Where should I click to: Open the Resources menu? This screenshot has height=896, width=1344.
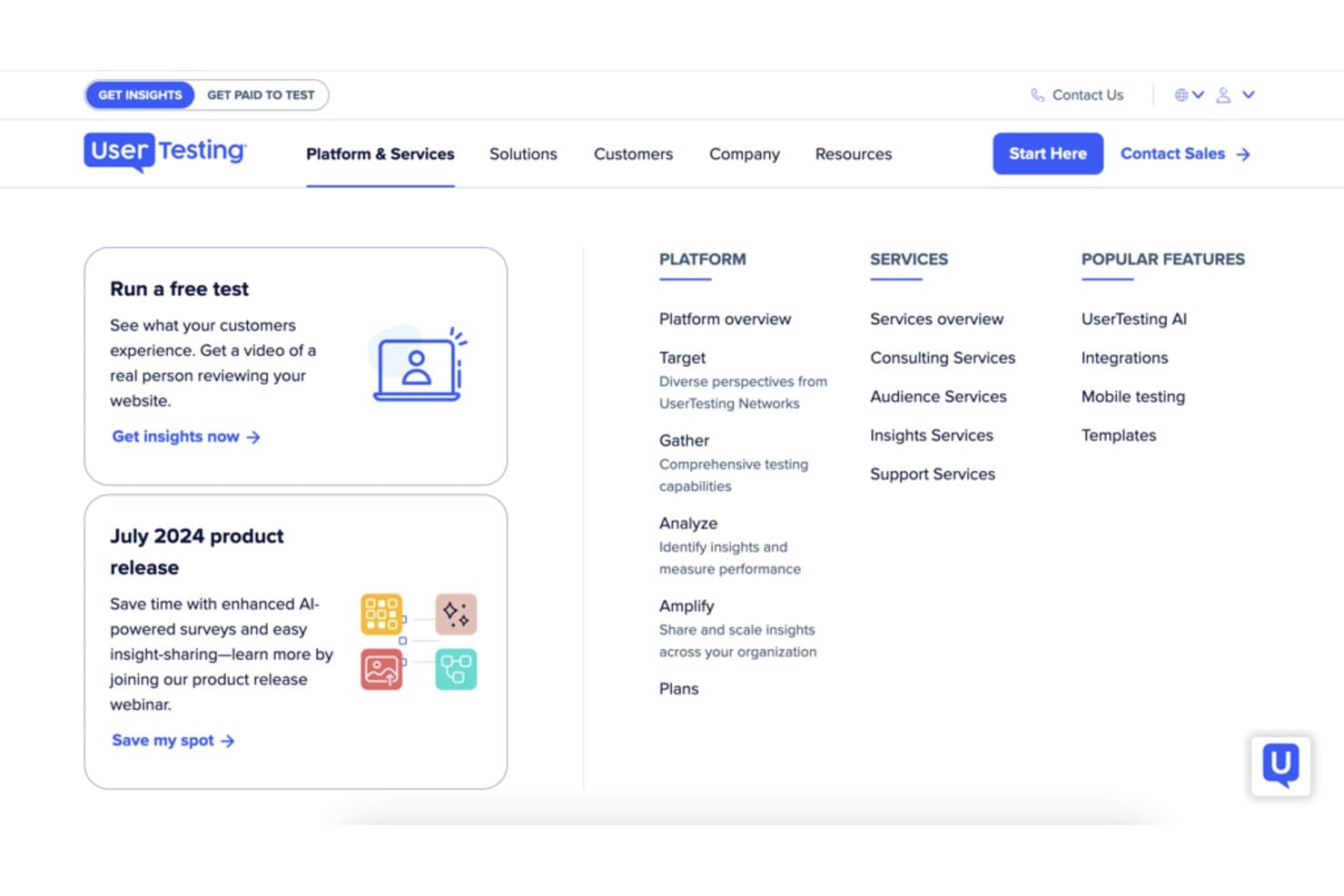[x=854, y=154]
